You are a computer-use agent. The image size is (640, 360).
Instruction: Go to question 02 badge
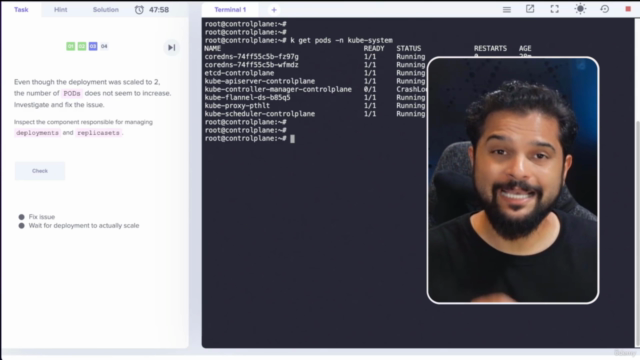coord(82,46)
